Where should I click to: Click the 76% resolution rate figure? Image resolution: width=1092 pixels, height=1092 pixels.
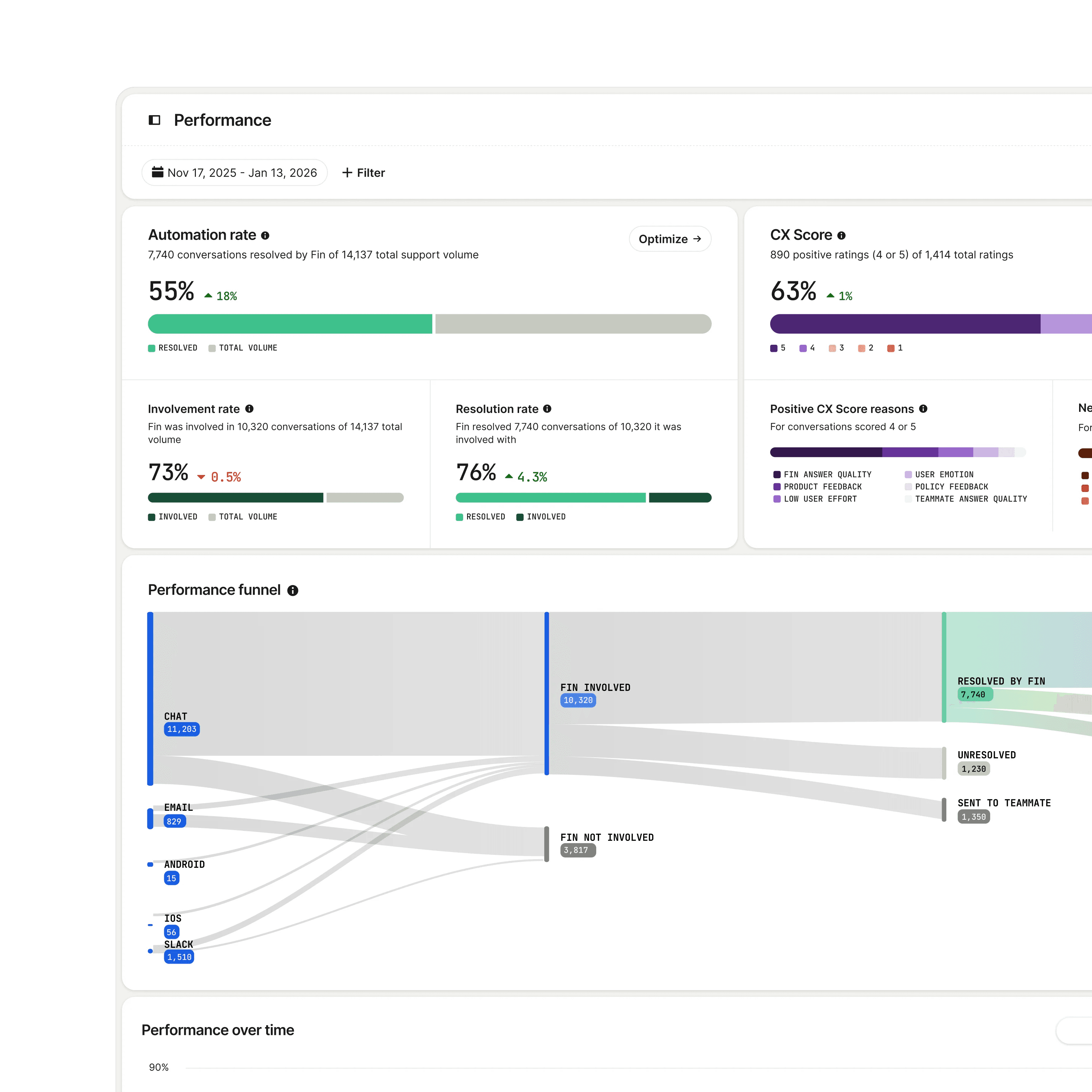(x=476, y=472)
